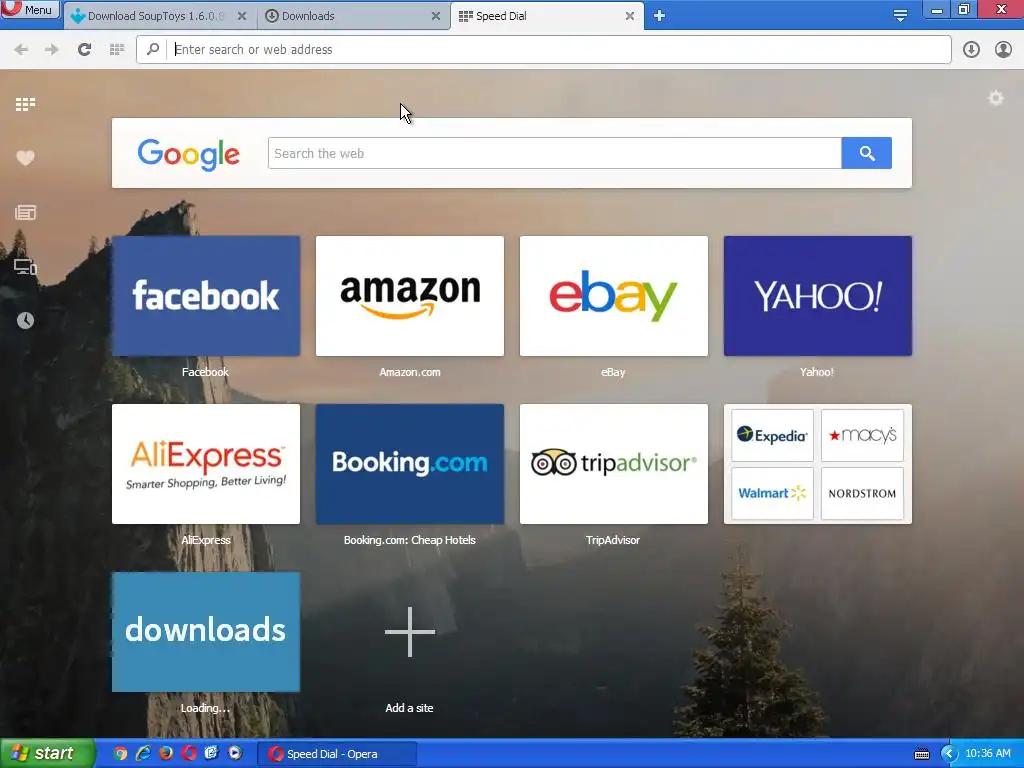The image size is (1024, 768).
Task: Open Speed Dial customize gear icon
Action: point(995,98)
